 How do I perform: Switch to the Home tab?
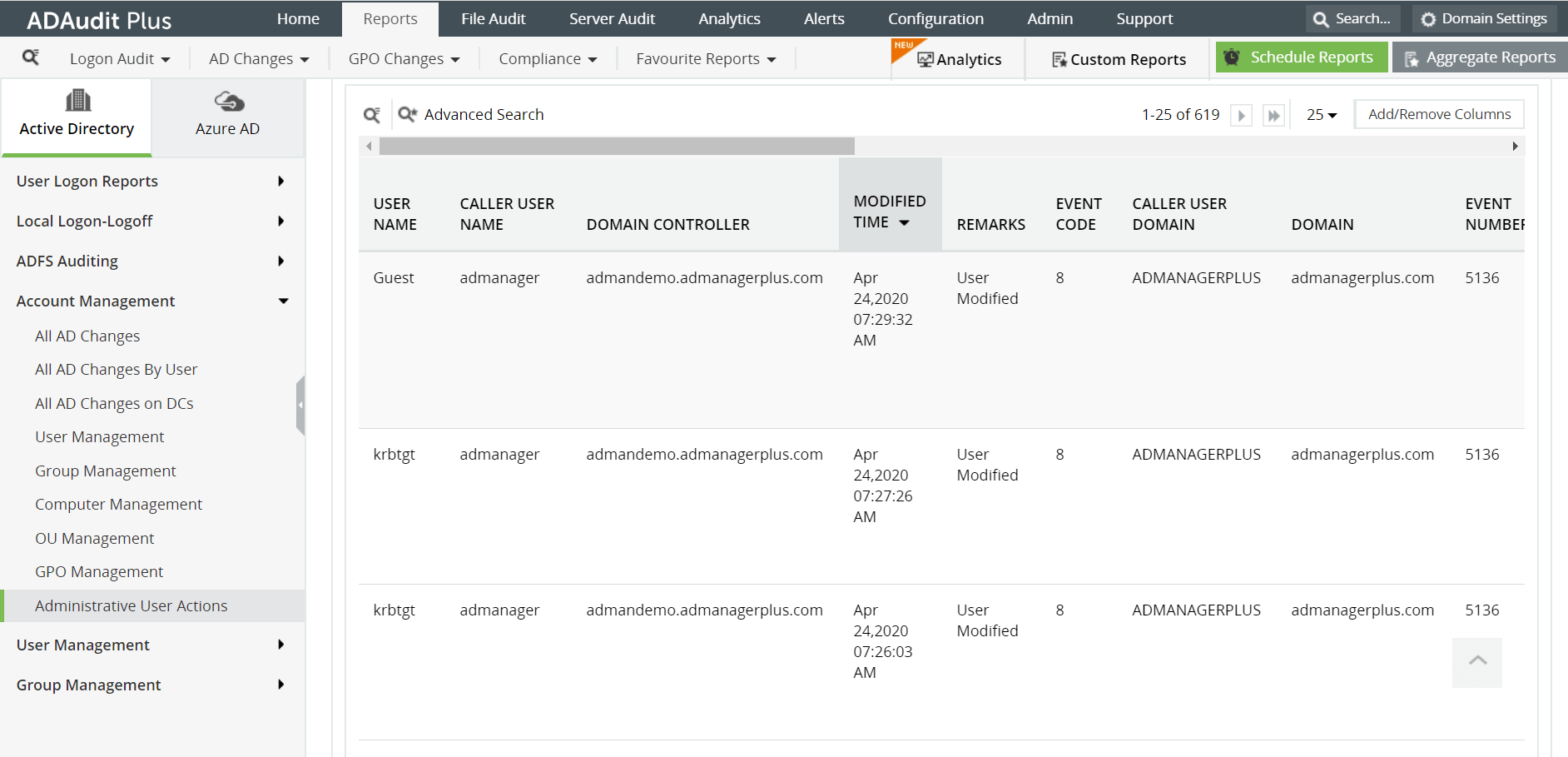point(298,18)
